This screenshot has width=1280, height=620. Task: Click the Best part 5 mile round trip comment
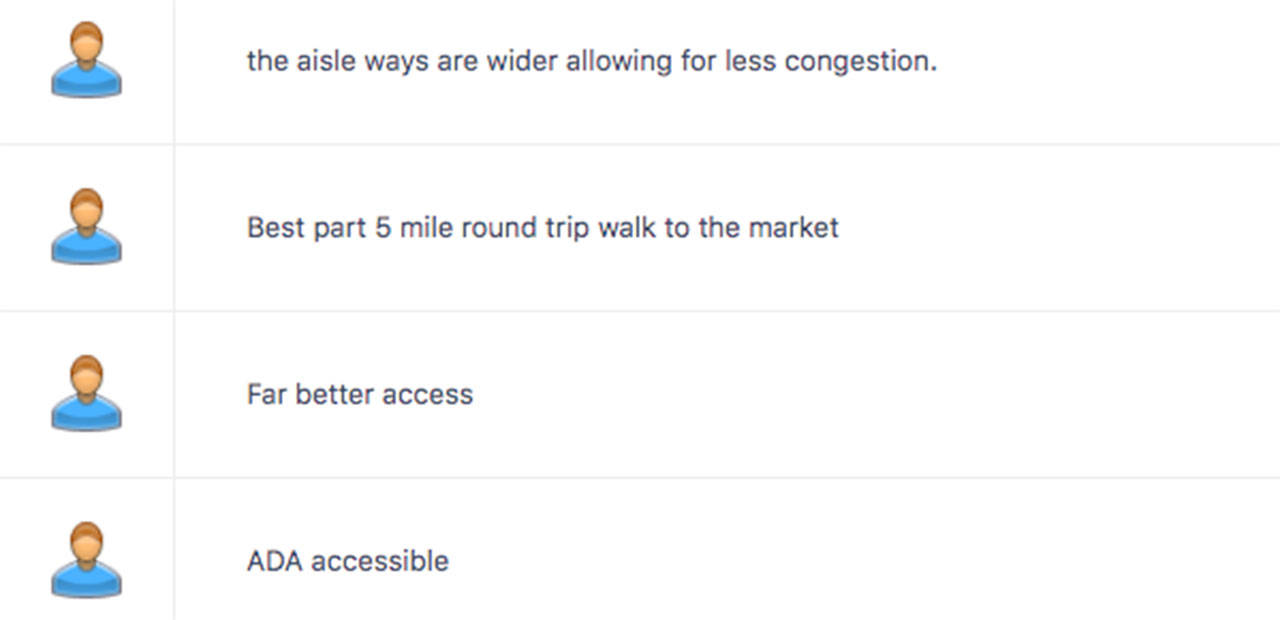[x=543, y=228]
